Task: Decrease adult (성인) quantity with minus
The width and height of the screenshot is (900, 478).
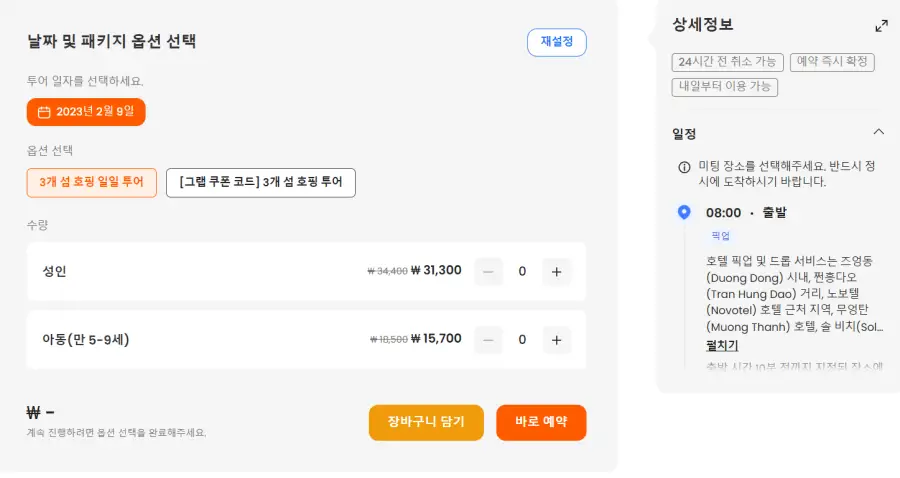Action: 488,271
